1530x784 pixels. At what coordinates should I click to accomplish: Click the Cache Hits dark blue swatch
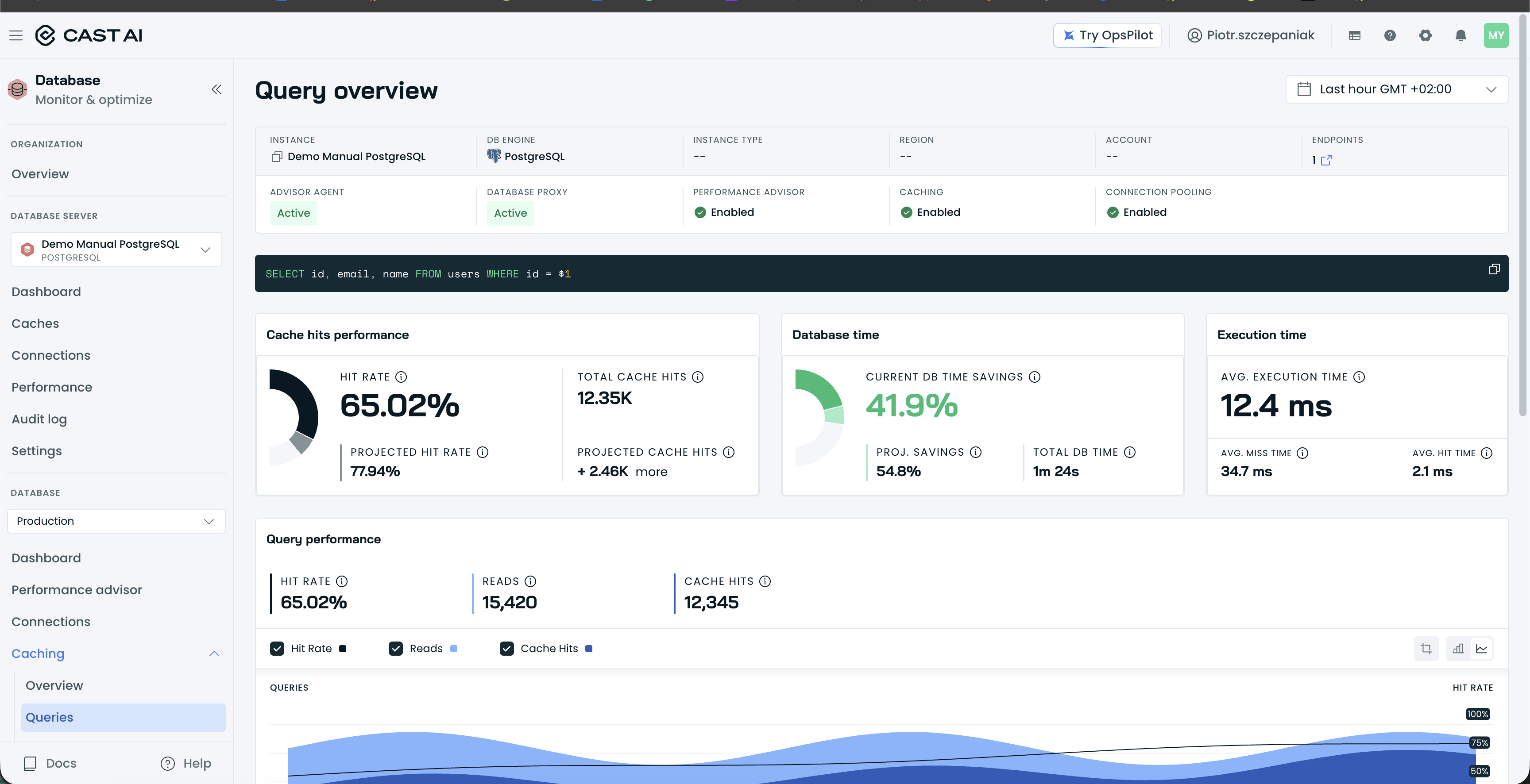(x=589, y=649)
